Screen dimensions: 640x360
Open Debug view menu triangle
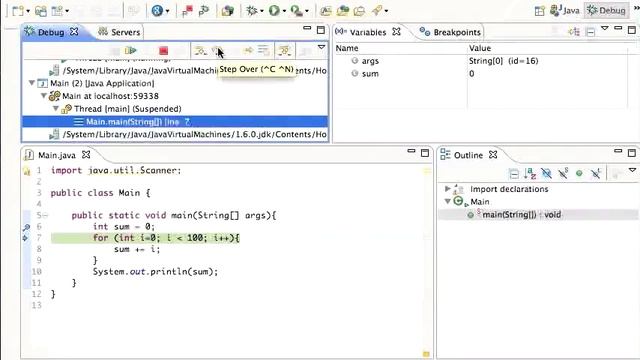(321, 47)
